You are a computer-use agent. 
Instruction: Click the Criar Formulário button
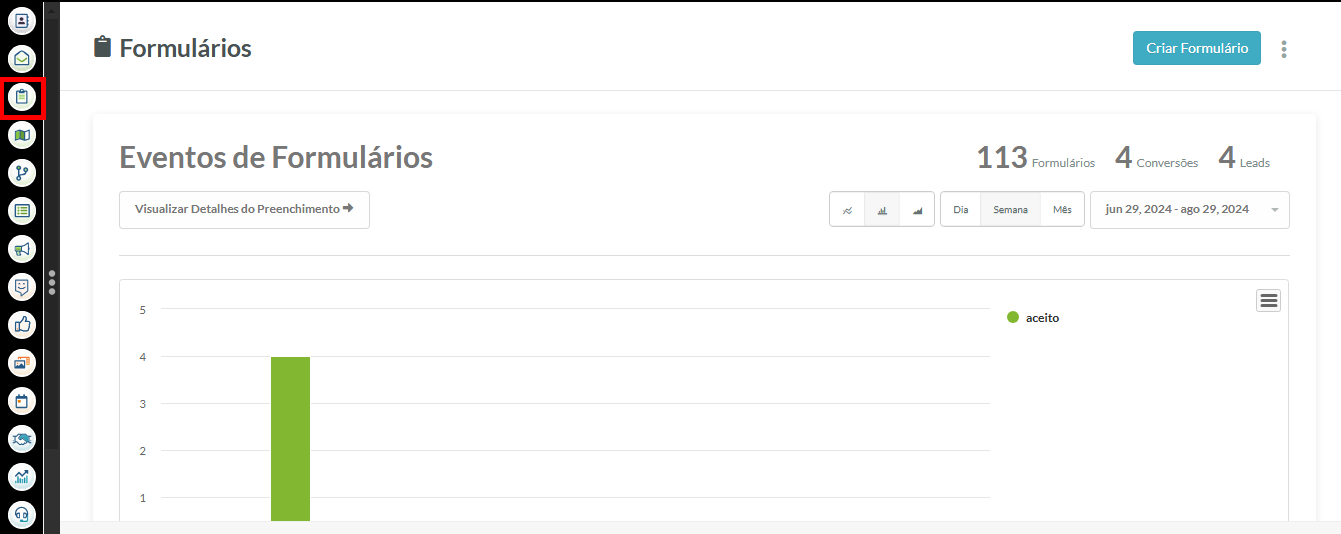click(1197, 48)
